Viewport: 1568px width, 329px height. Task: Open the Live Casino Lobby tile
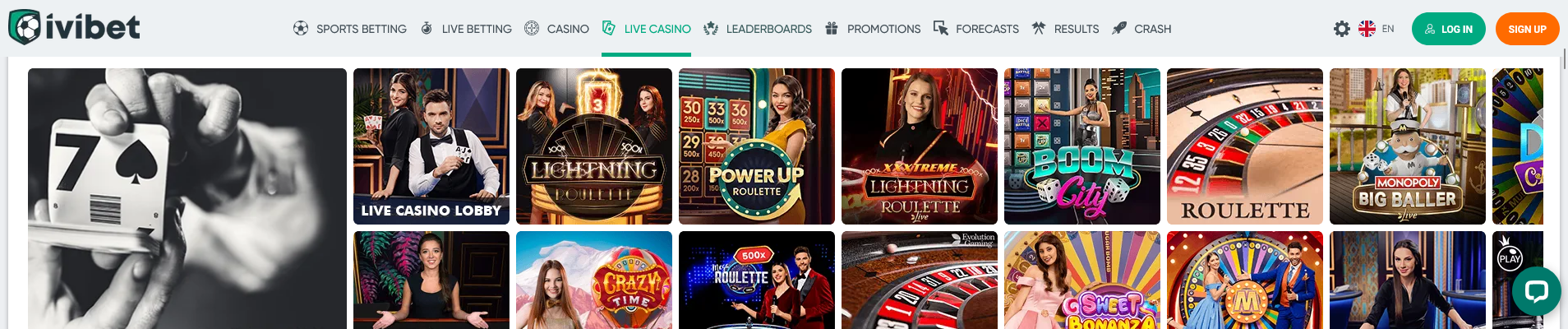[x=431, y=146]
